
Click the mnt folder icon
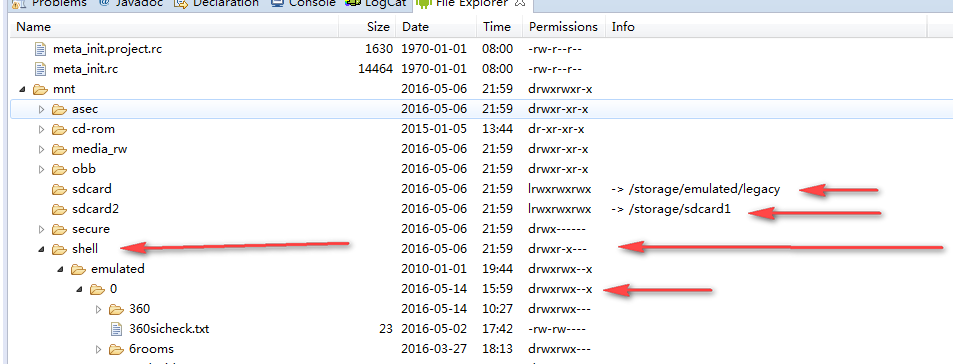coord(40,89)
